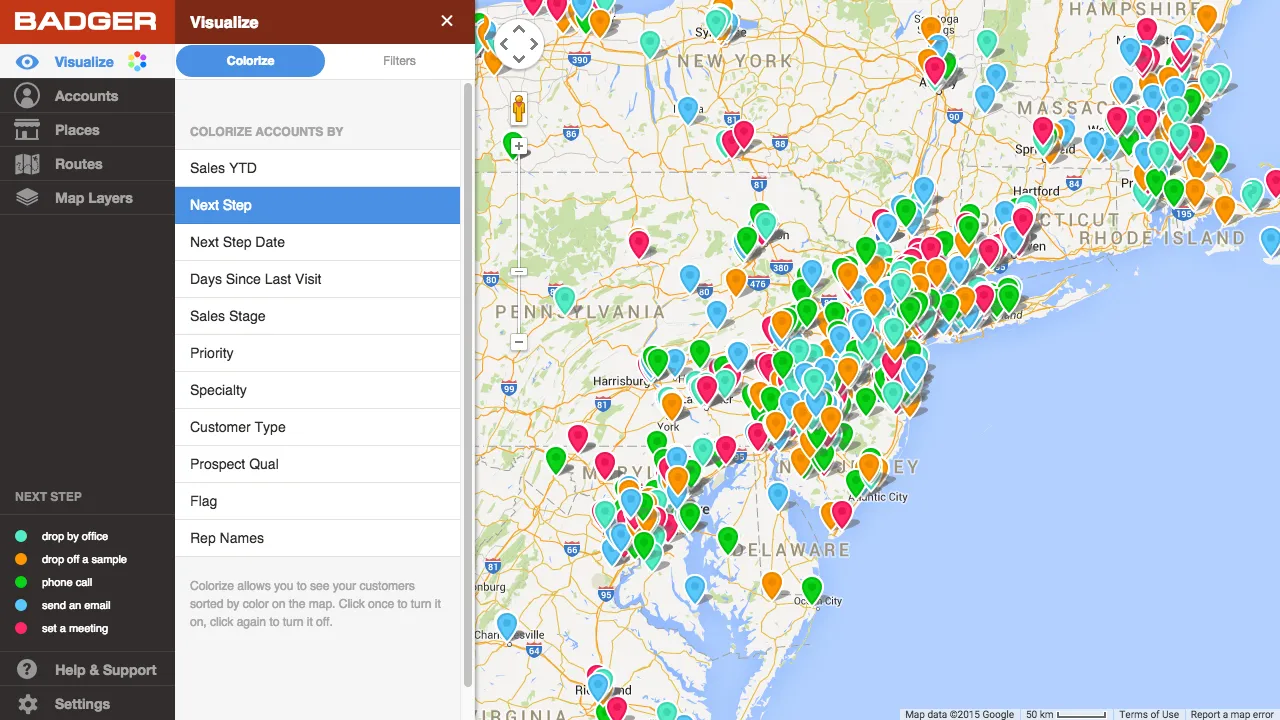This screenshot has height=720, width=1280.
Task: Click the Visualize eye icon in sidebar
Action: tap(27, 62)
